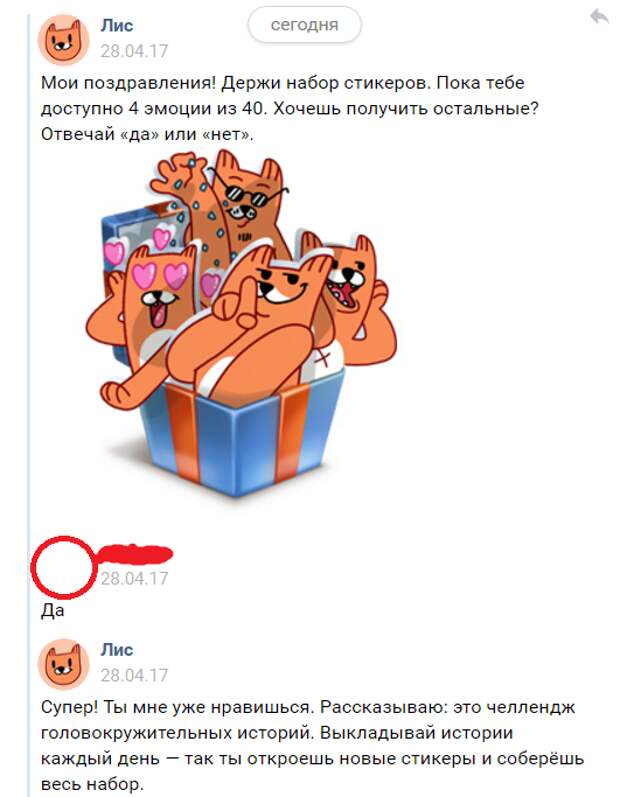
Task: Open Лис avatar in the first message
Action: tap(64, 40)
